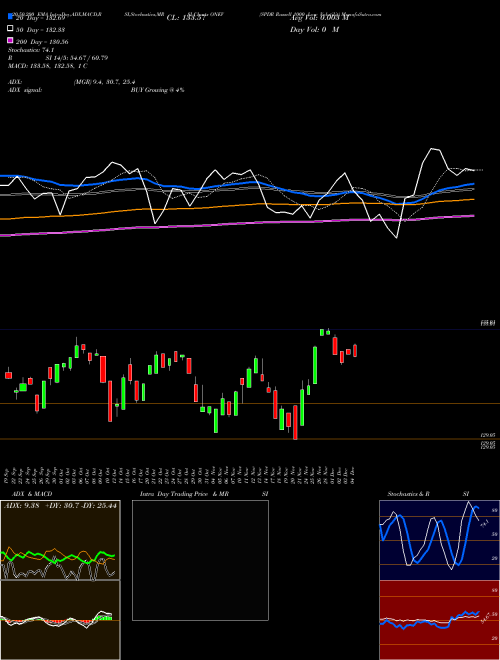Click the highest green candle near the top
The width and height of the screenshot is (500, 660).
[x=322, y=332]
